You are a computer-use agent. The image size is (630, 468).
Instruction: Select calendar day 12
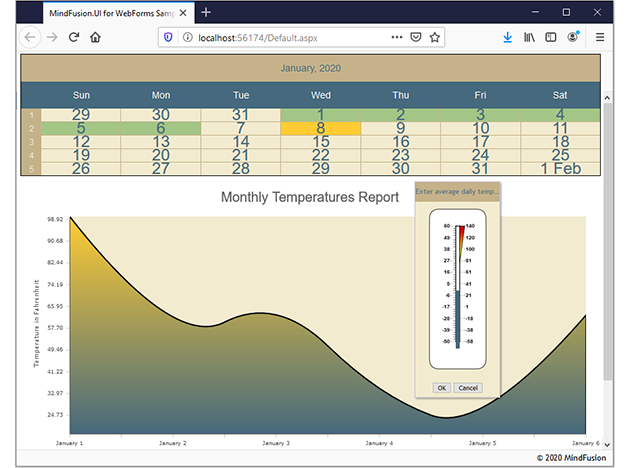tap(81, 142)
